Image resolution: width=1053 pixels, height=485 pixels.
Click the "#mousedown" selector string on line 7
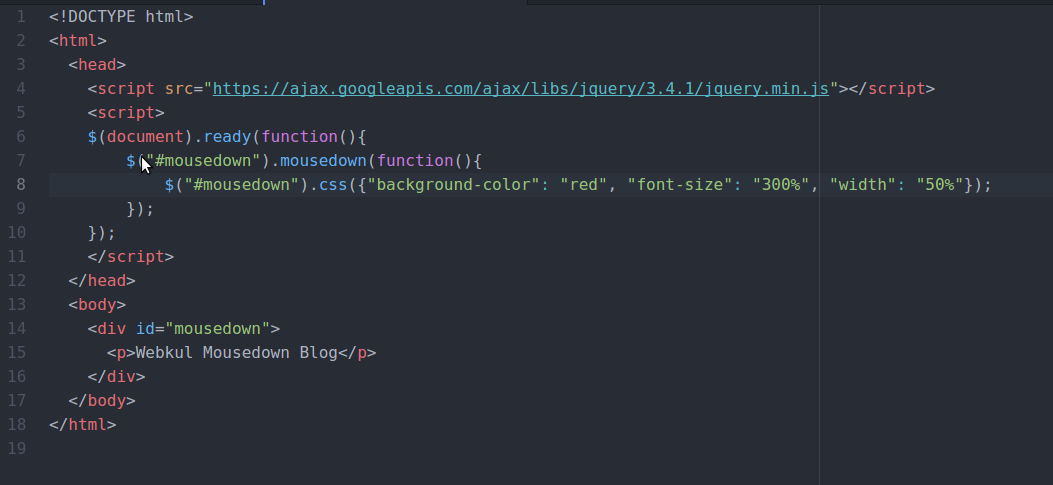click(x=203, y=161)
